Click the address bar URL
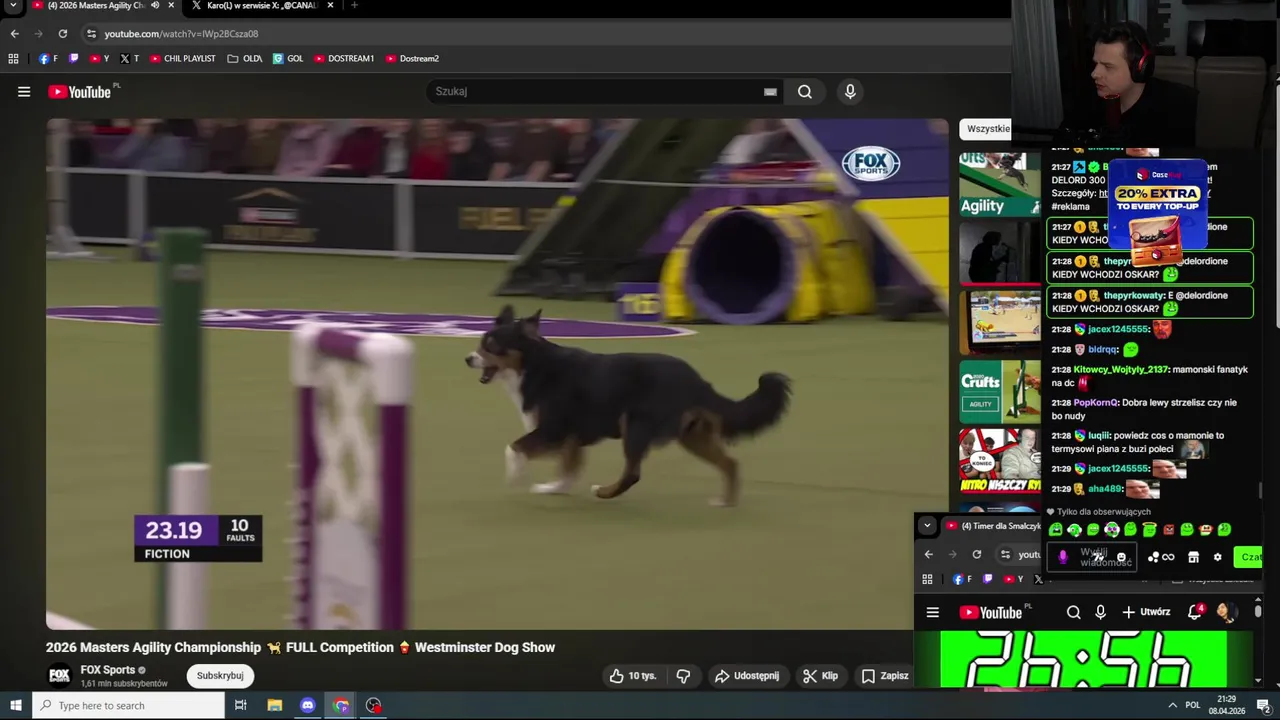 pos(181,34)
